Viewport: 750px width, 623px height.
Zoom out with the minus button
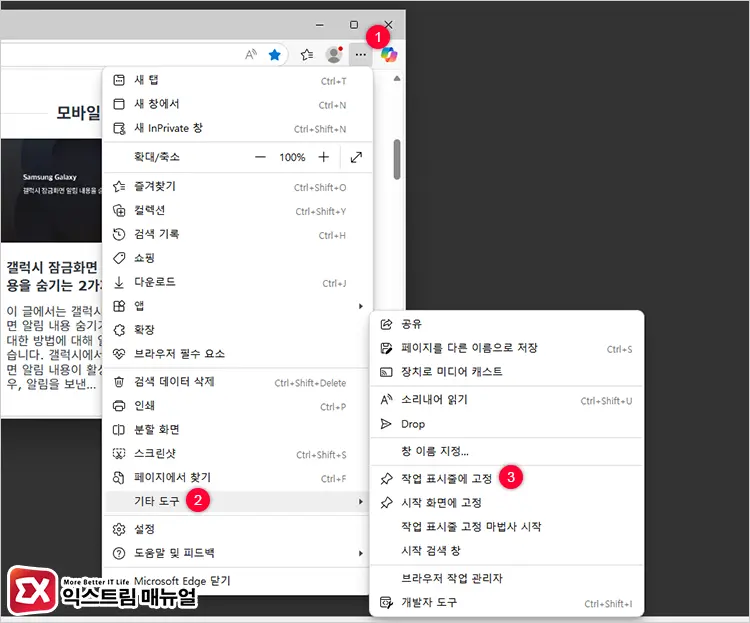click(x=260, y=157)
